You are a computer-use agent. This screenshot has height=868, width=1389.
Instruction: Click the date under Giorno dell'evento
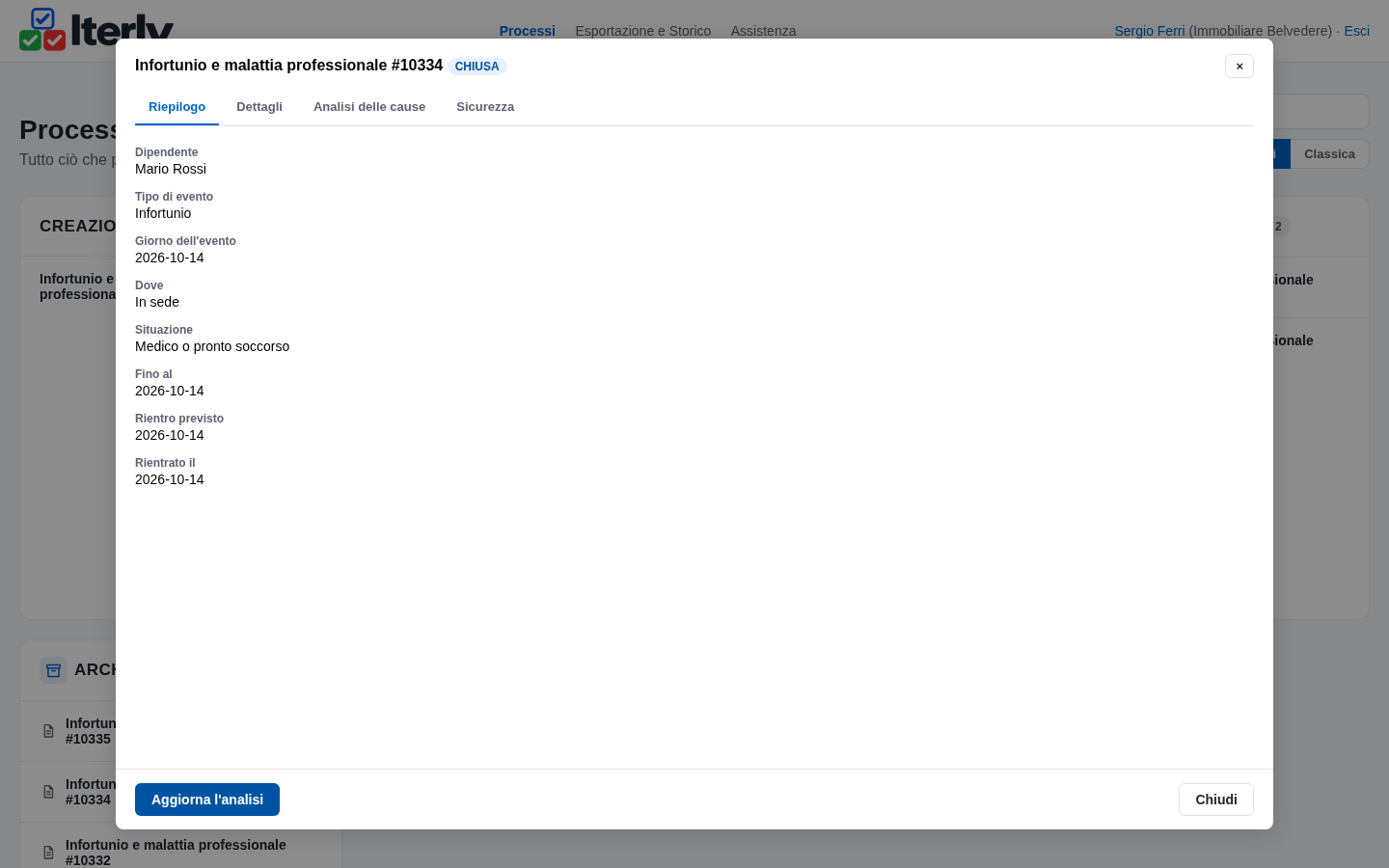pyautogui.click(x=170, y=258)
